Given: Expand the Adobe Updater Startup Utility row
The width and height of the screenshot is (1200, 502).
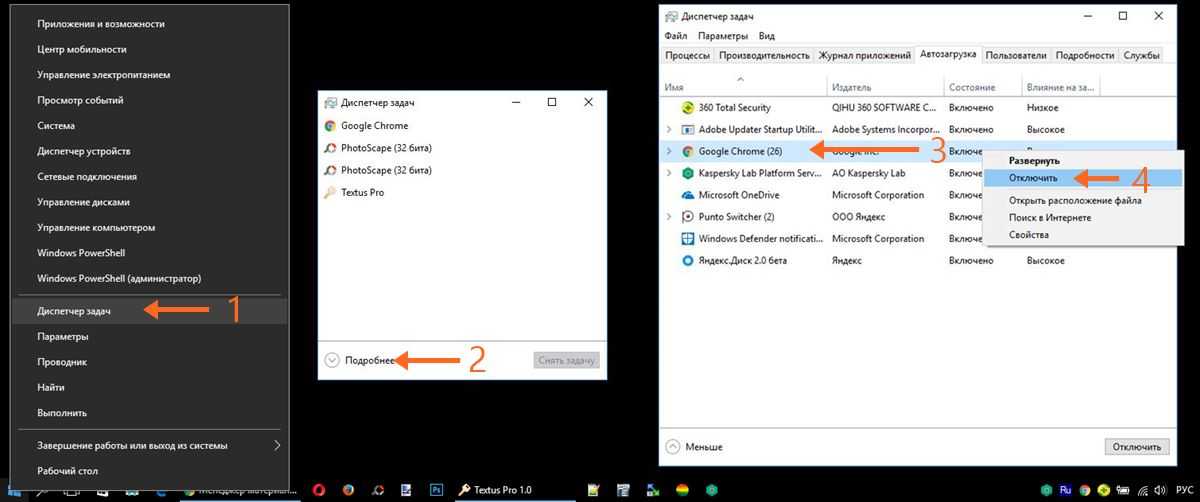Looking at the screenshot, I should [668, 130].
